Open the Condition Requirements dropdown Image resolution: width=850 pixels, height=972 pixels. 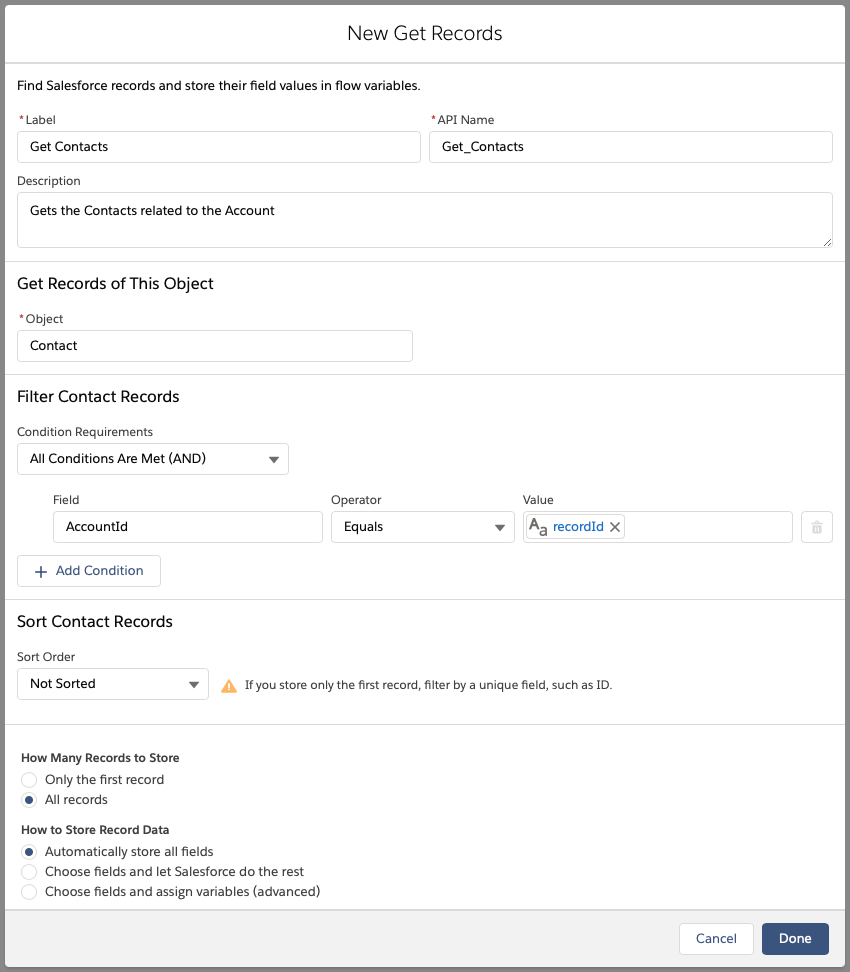click(x=153, y=459)
